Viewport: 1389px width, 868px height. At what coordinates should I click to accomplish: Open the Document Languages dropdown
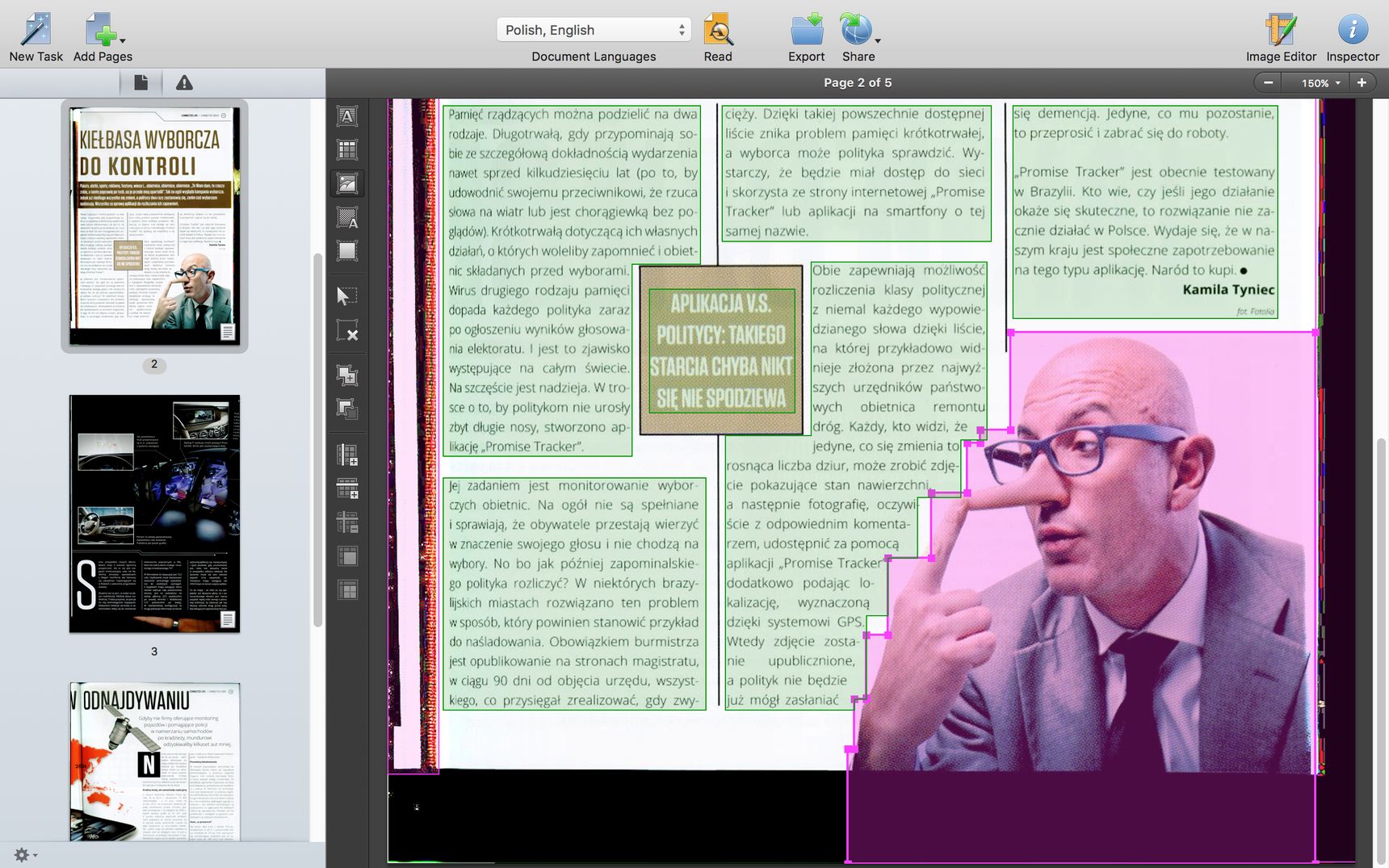pos(594,30)
